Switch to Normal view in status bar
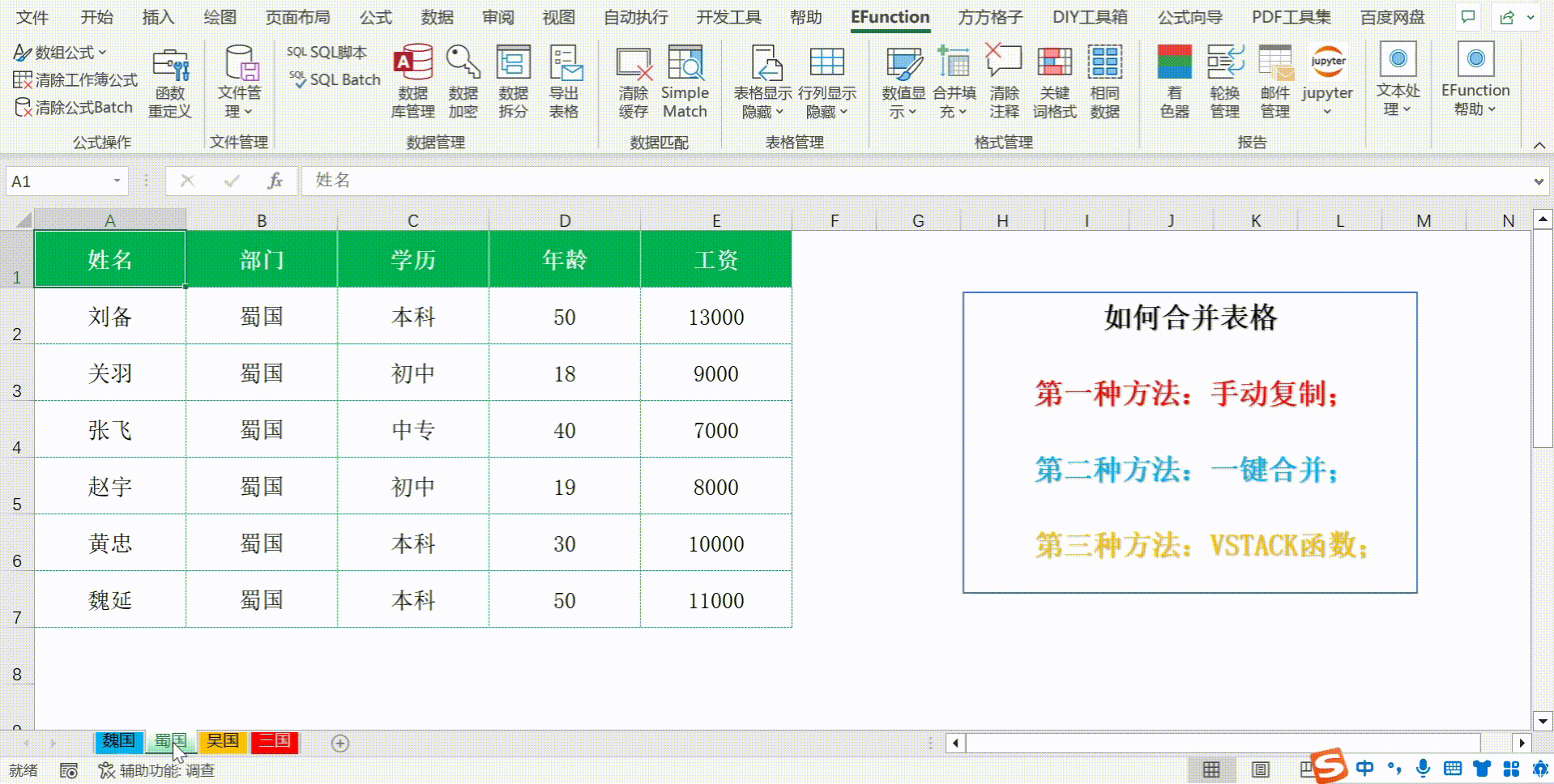 pyautogui.click(x=1210, y=769)
